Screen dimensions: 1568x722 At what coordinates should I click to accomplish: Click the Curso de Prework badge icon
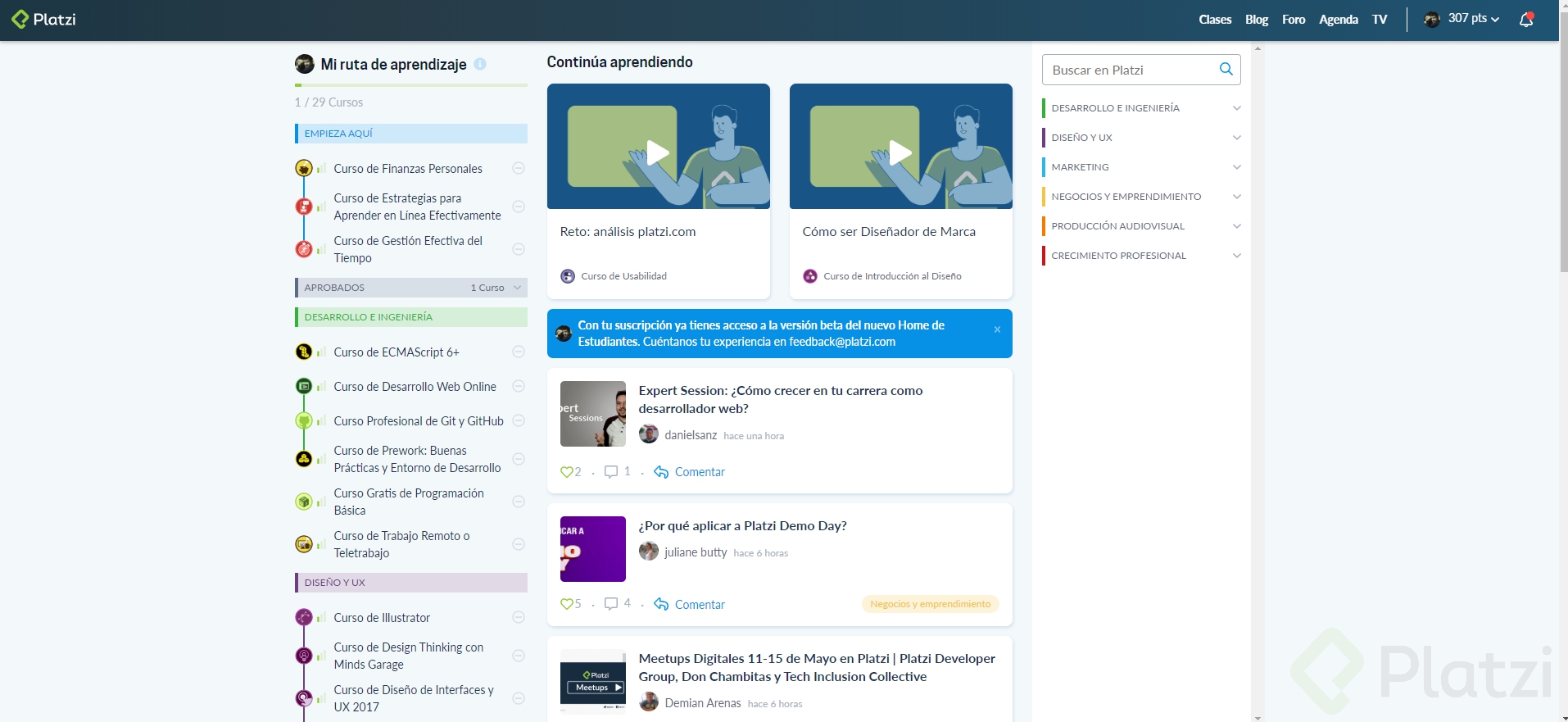[x=304, y=459]
